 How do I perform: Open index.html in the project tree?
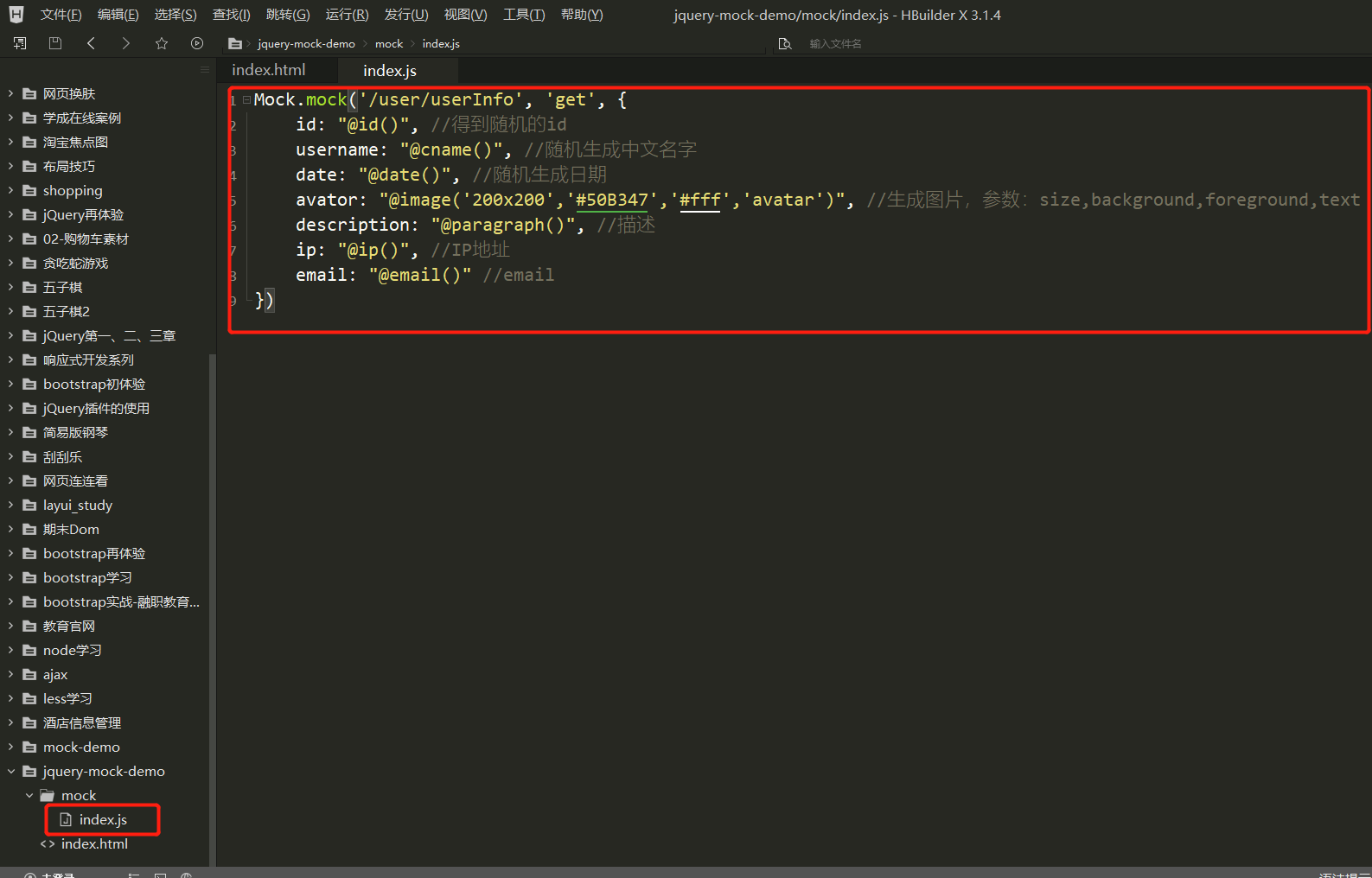[94, 843]
